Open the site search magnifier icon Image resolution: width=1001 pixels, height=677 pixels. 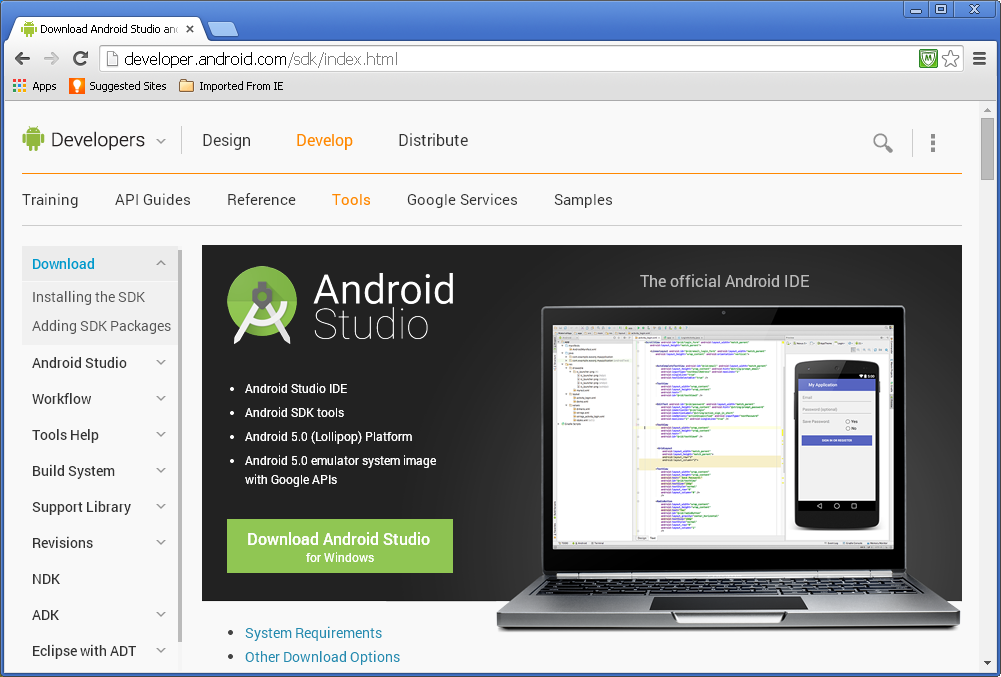[883, 142]
